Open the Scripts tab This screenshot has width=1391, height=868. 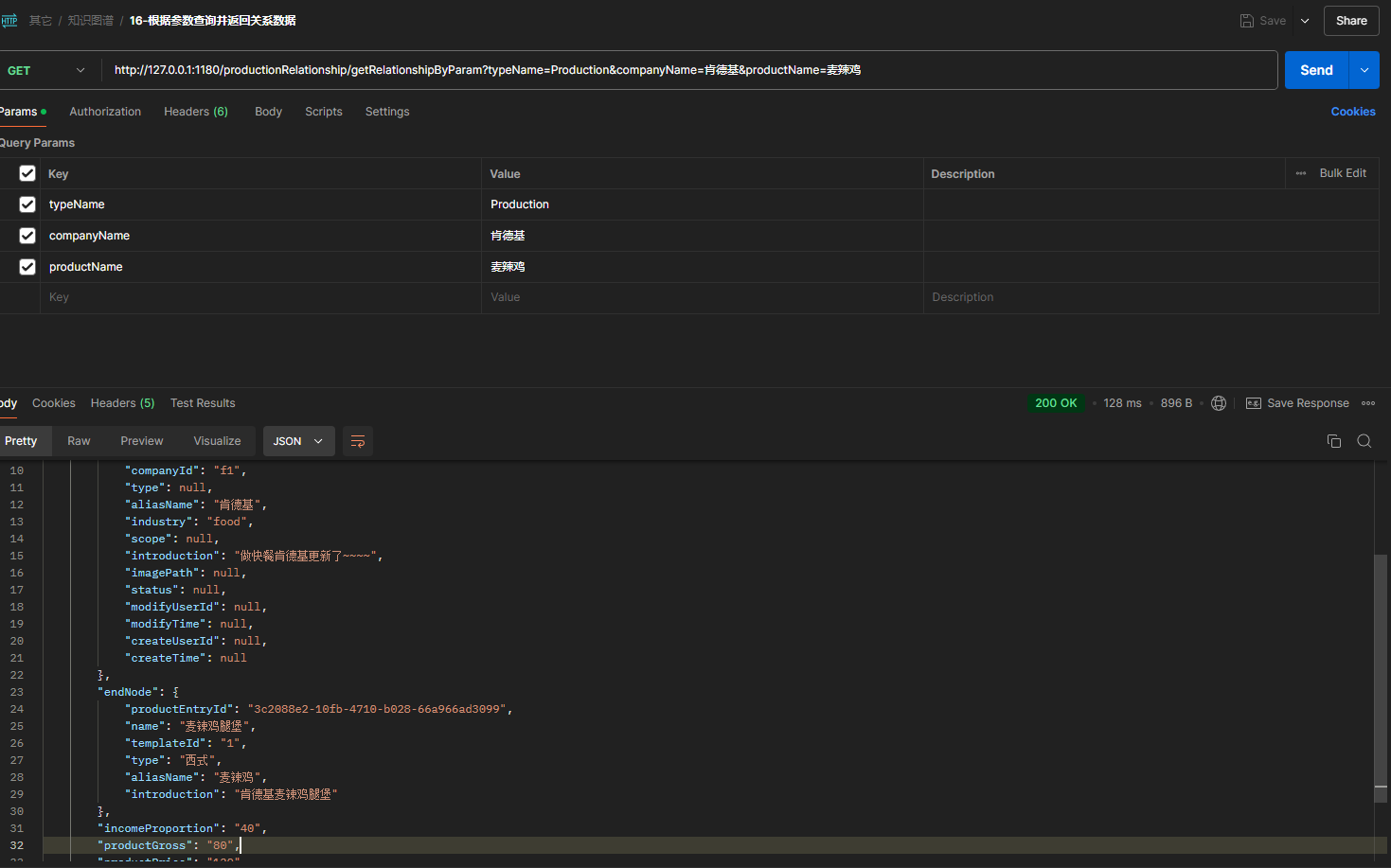click(324, 112)
